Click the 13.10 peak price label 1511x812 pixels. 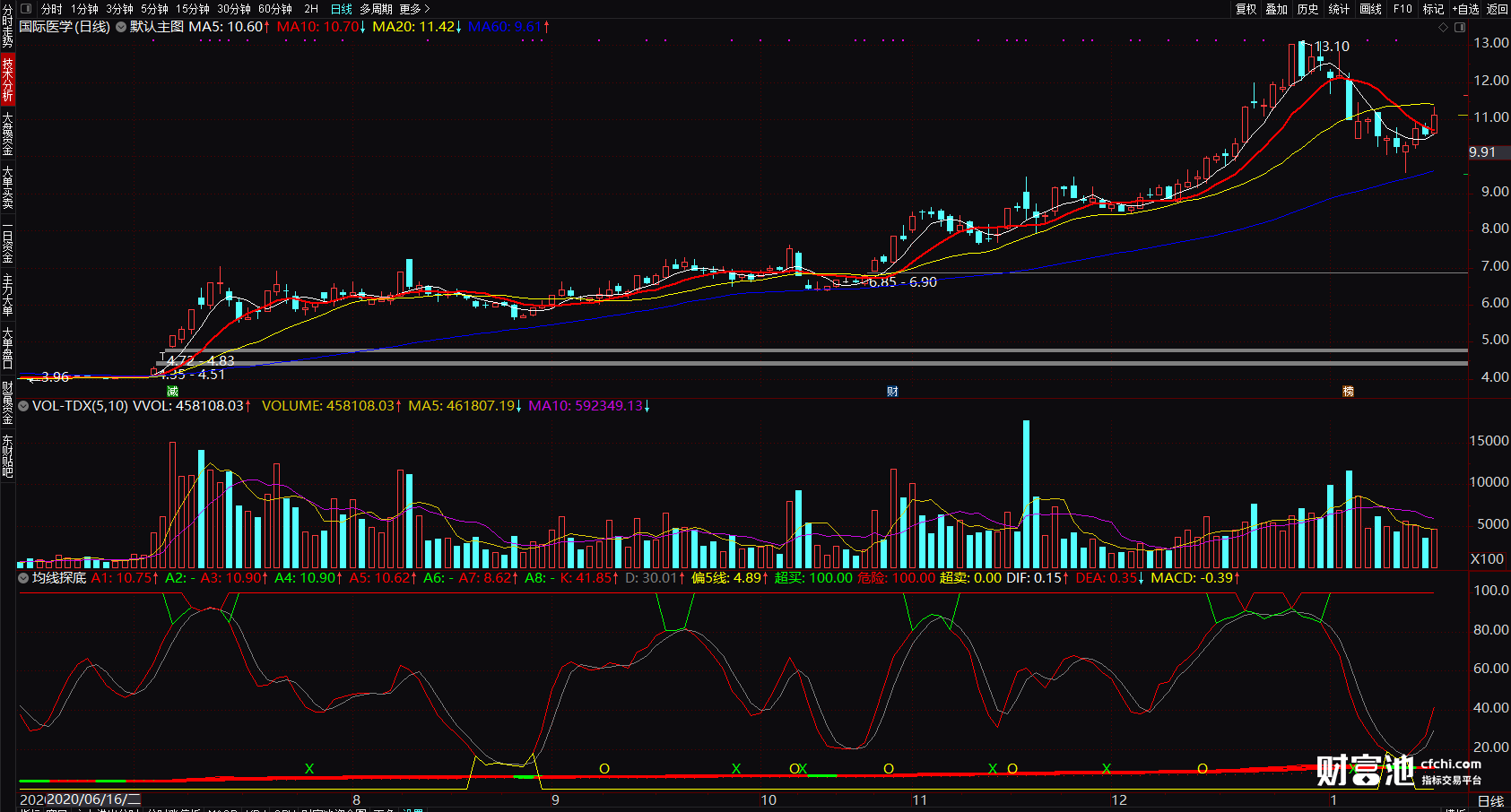click(x=1333, y=47)
